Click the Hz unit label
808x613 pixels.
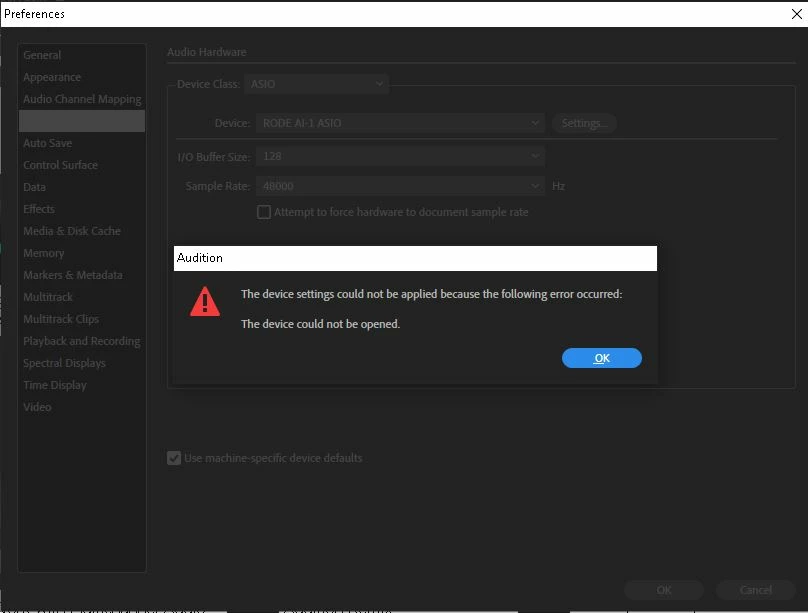click(x=559, y=186)
